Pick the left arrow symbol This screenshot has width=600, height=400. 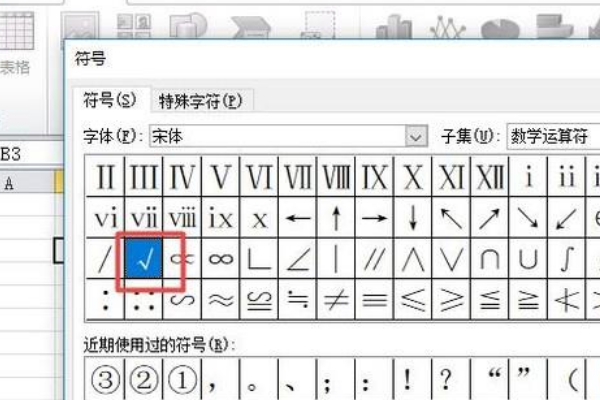(x=298, y=218)
